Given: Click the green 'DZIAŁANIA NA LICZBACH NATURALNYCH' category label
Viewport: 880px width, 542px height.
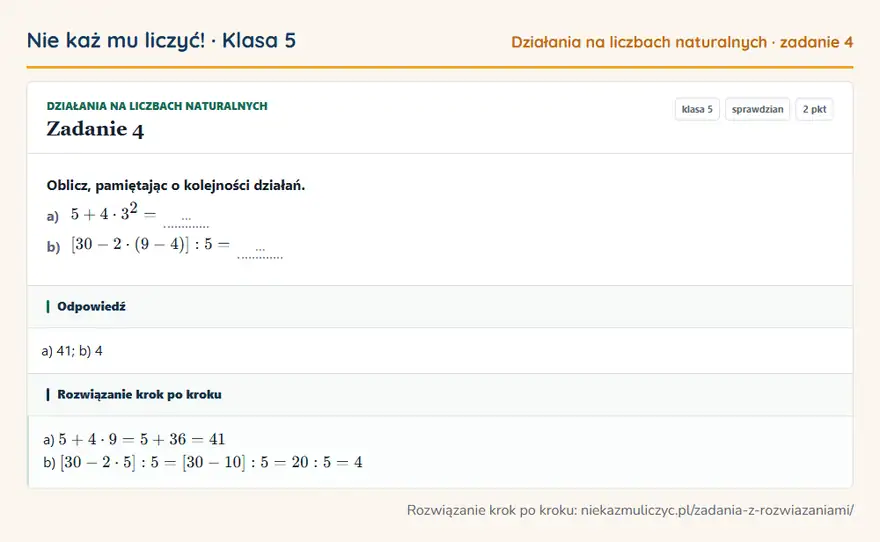Looking at the screenshot, I should click(x=157, y=106).
